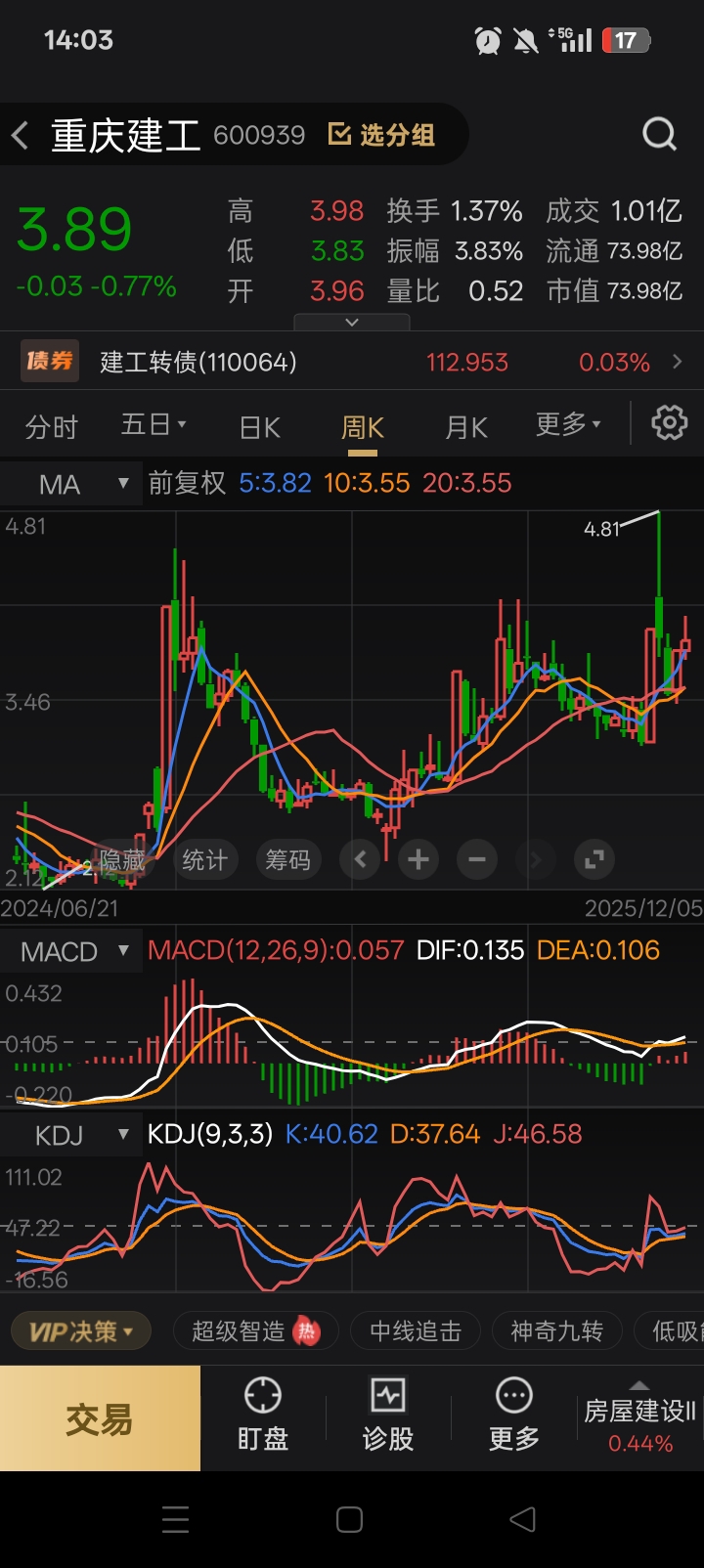
Task: Zoom out chart with minus icon
Action: pos(477,860)
